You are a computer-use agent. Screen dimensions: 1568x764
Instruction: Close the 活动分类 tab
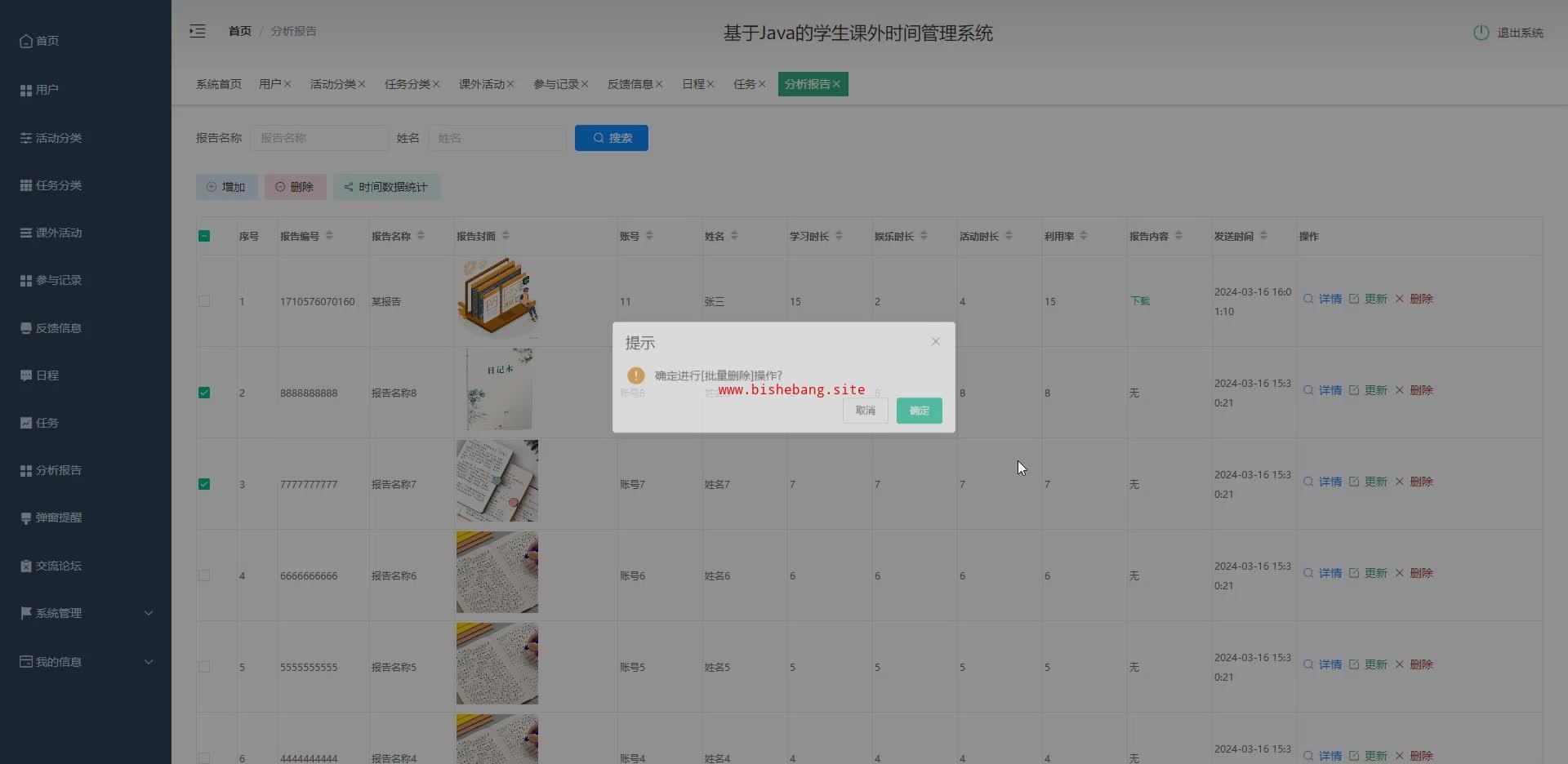click(x=362, y=84)
